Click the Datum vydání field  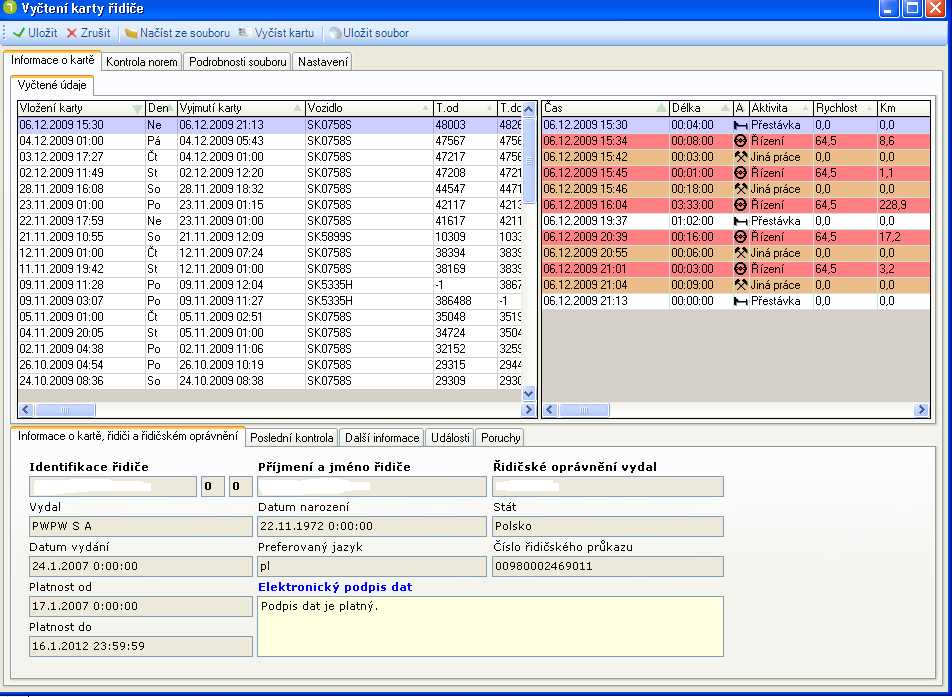click(x=141, y=566)
